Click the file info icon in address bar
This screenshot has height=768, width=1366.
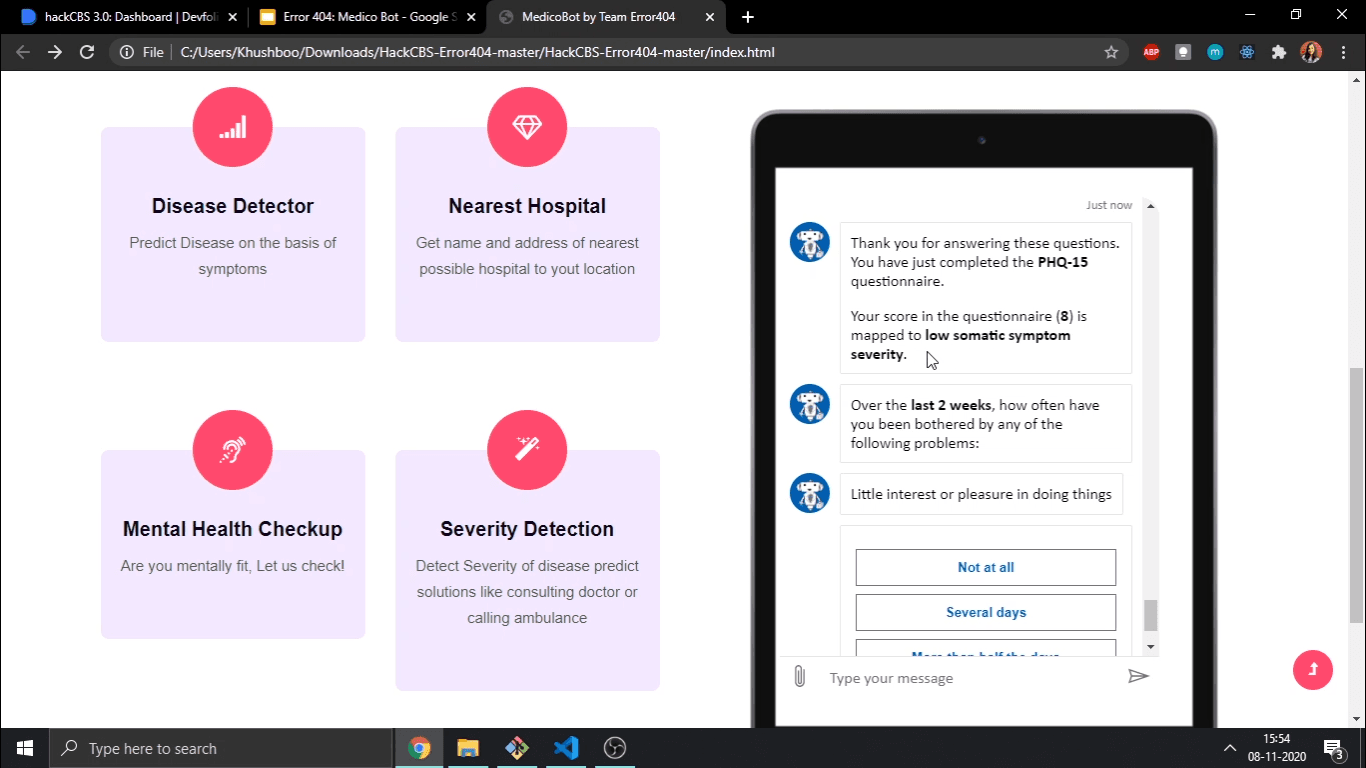point(127,52)
